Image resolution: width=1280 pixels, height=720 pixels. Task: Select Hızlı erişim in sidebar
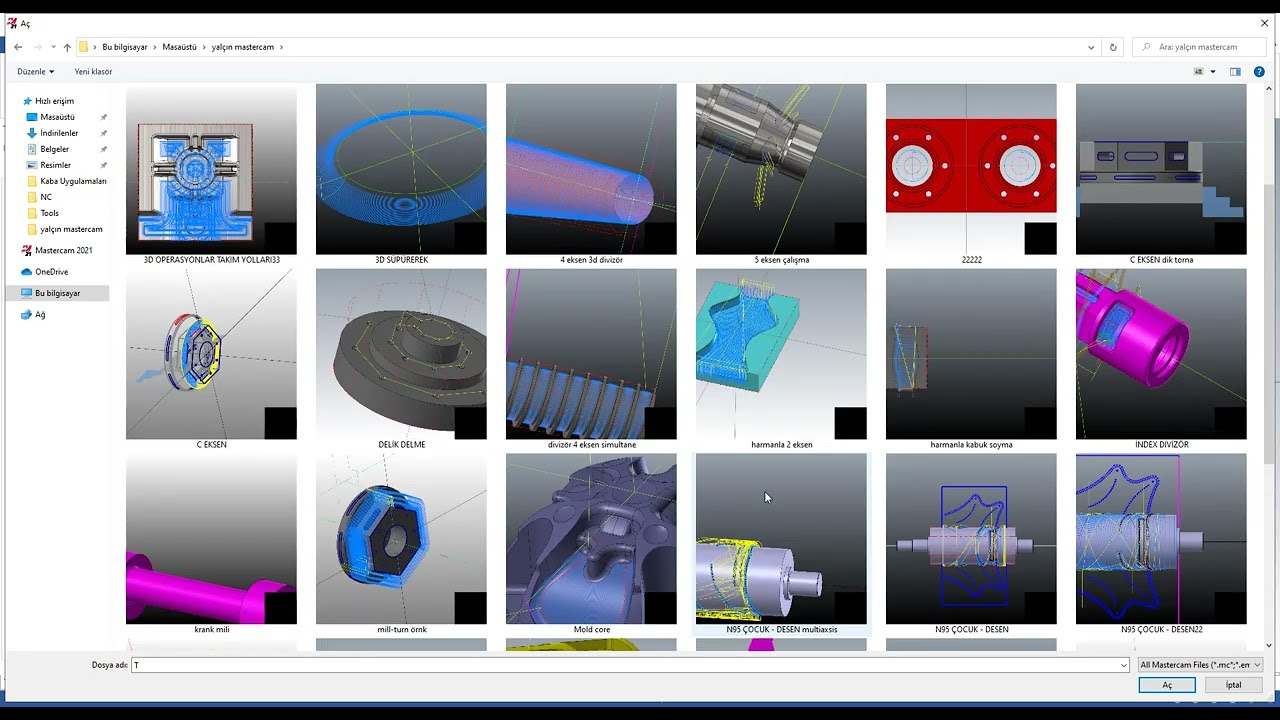coord(54,101)
